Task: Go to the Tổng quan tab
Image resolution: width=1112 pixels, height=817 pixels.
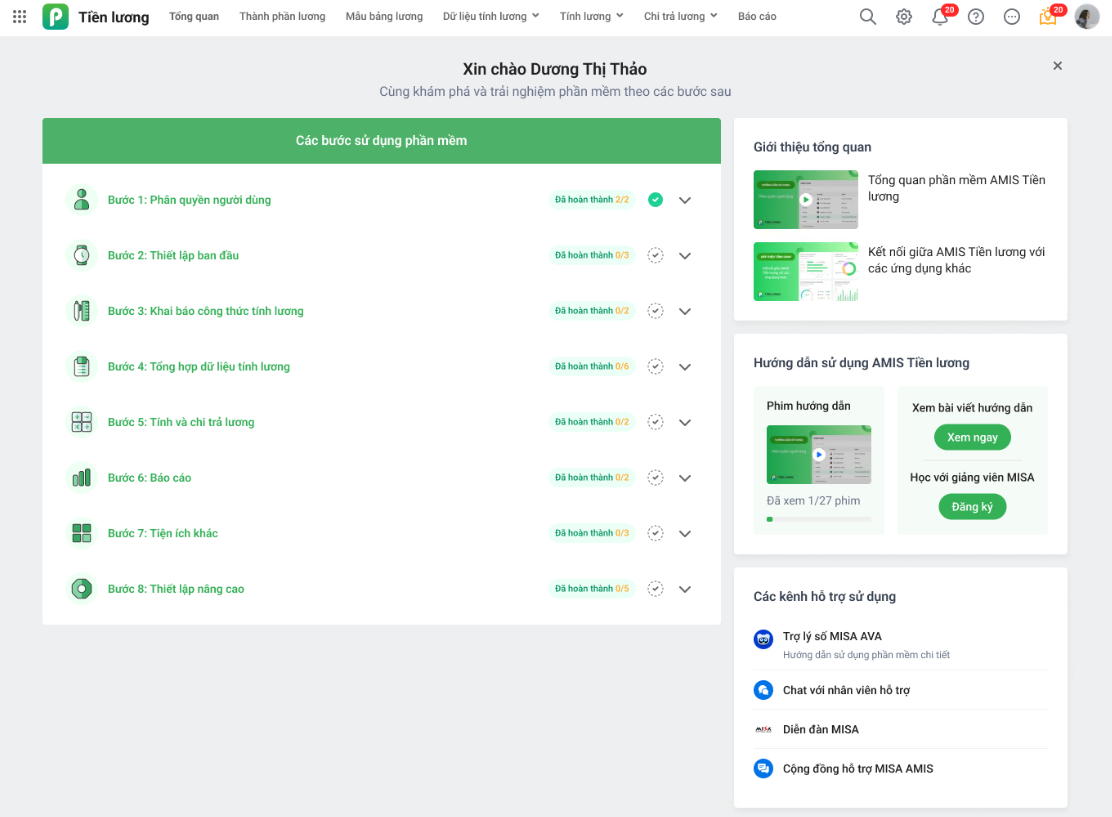Action: click(194, 16)
